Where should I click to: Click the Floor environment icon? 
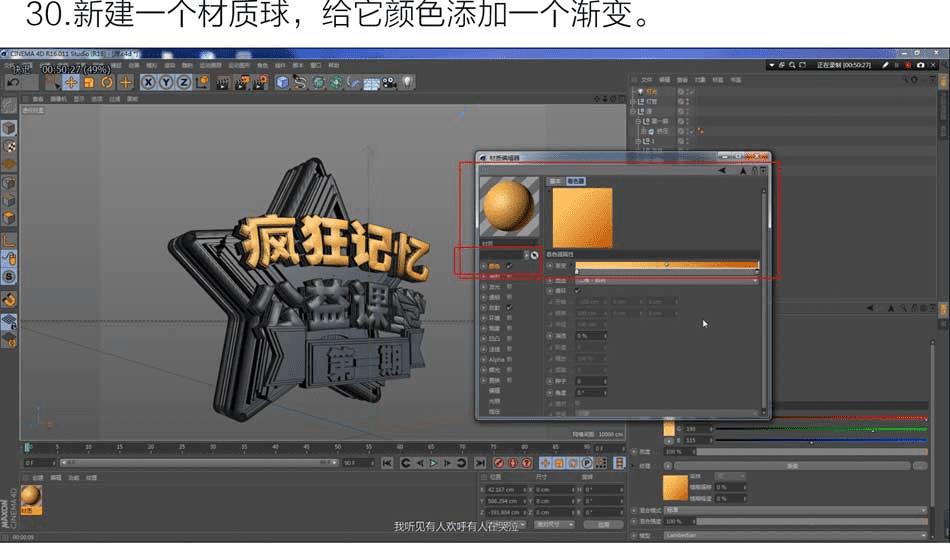[371, 82]
